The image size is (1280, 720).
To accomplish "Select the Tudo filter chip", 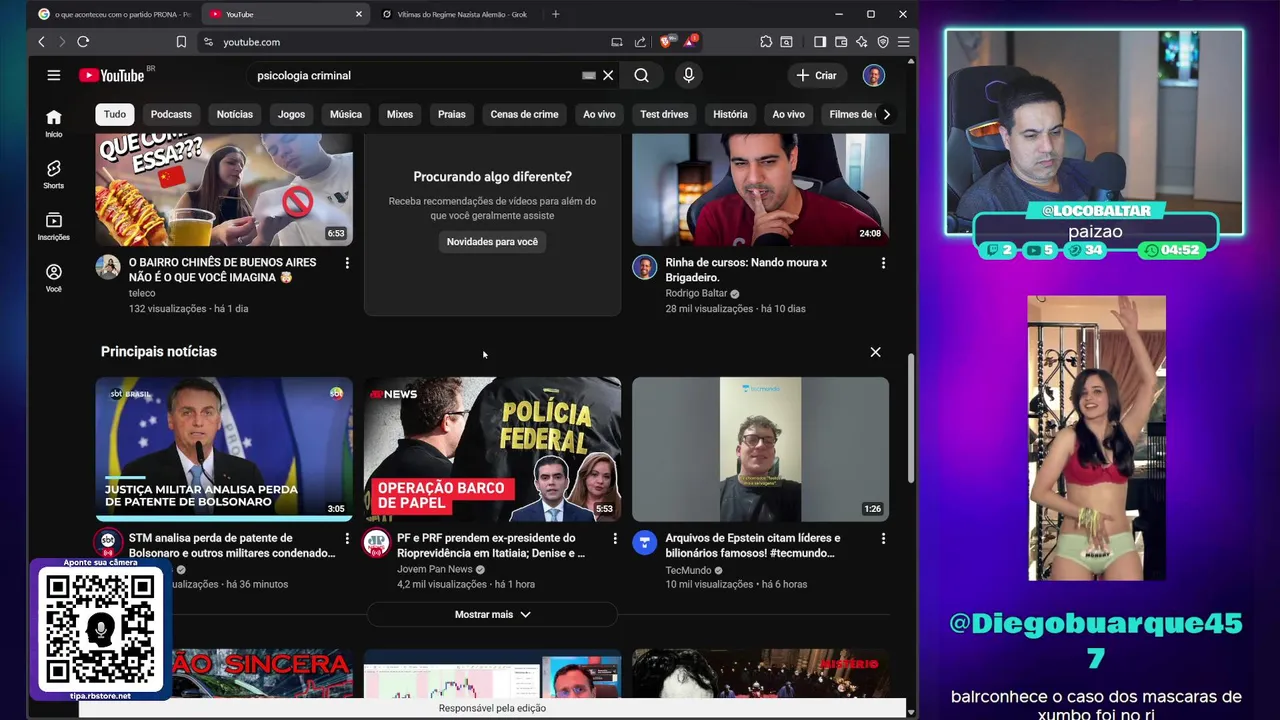I will click(x=115, y=114).
